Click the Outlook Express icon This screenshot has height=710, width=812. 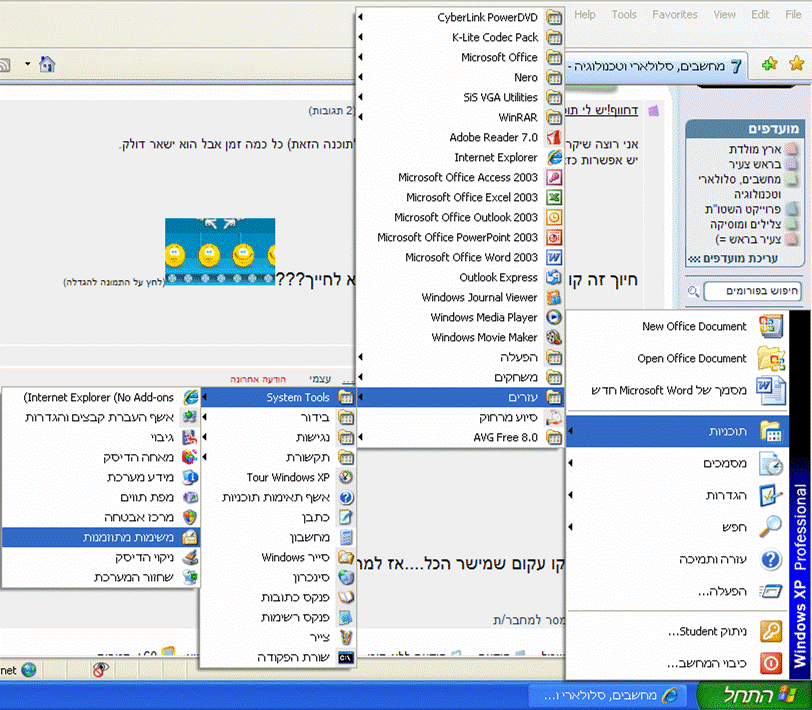554,277
